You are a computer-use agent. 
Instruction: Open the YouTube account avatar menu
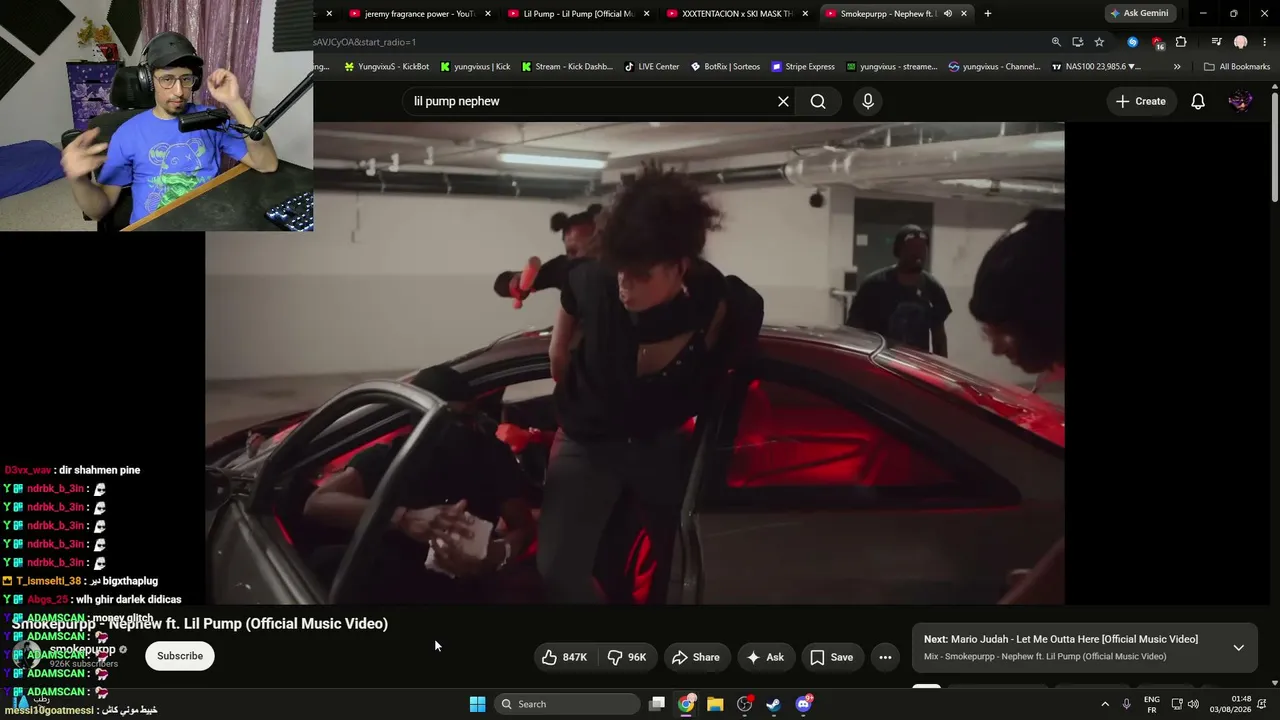[x=1240, y=101]
